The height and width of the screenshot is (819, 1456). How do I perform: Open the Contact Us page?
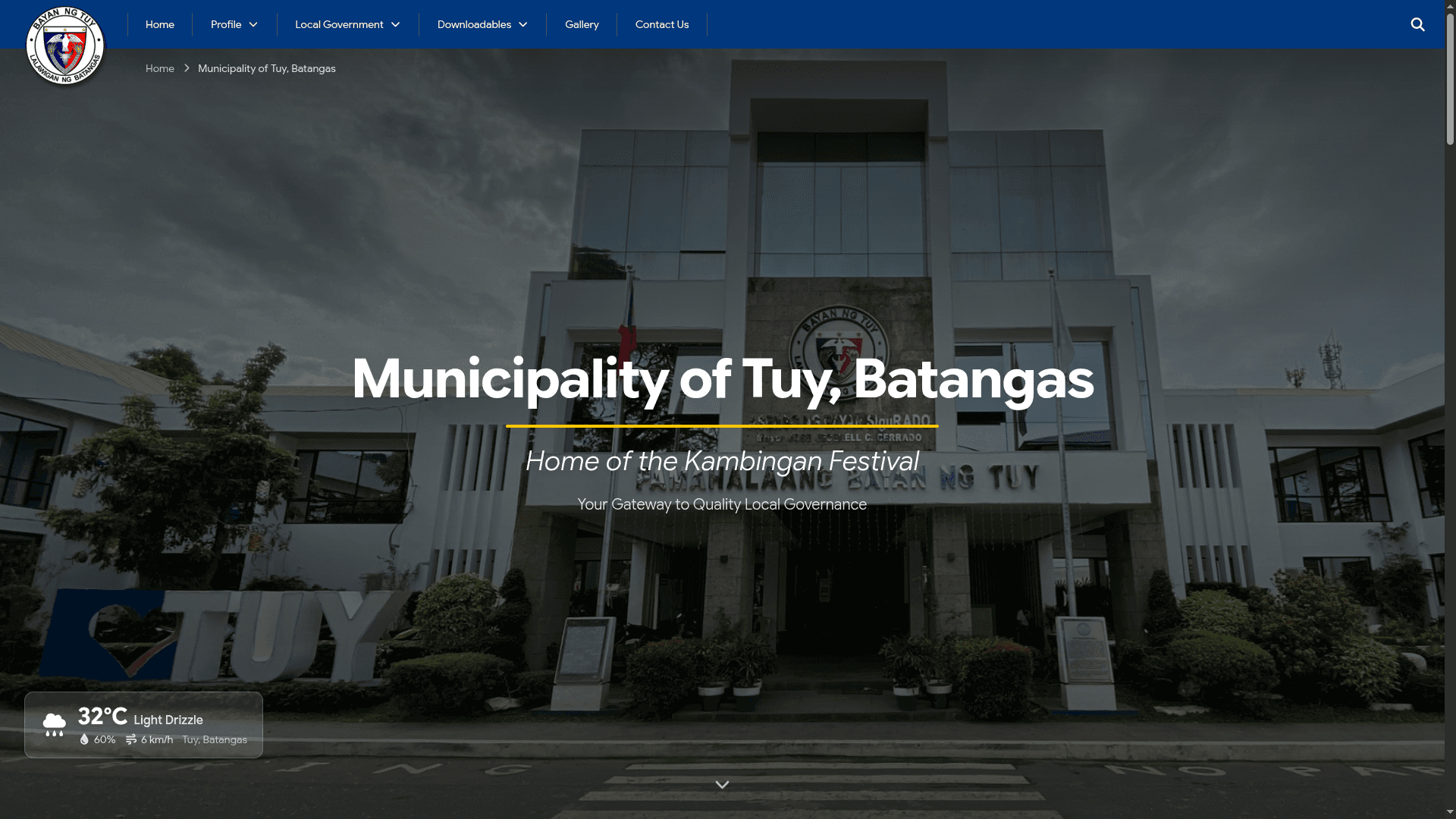click(x=662, y=24)
